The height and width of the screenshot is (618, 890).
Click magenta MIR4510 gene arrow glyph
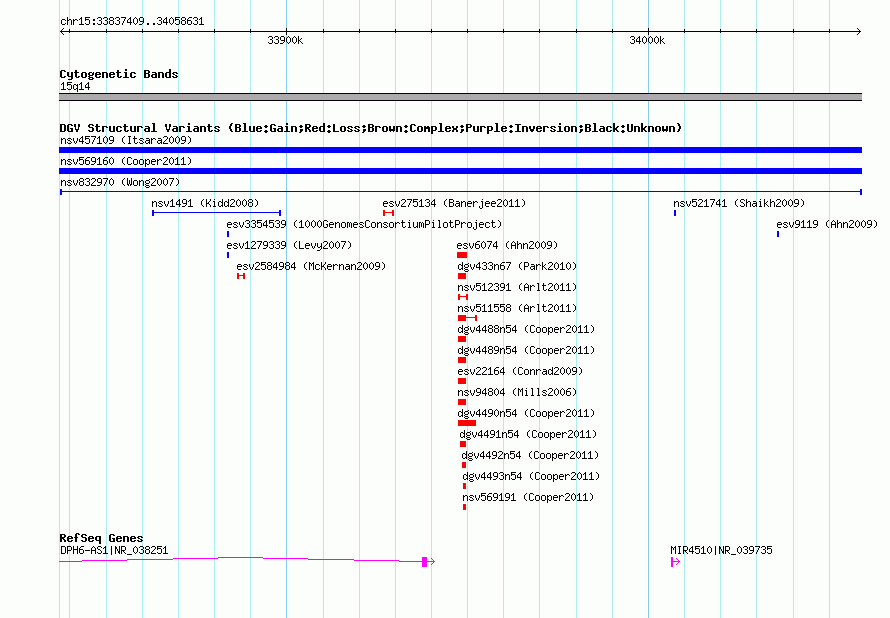click(x=675, y=562)
